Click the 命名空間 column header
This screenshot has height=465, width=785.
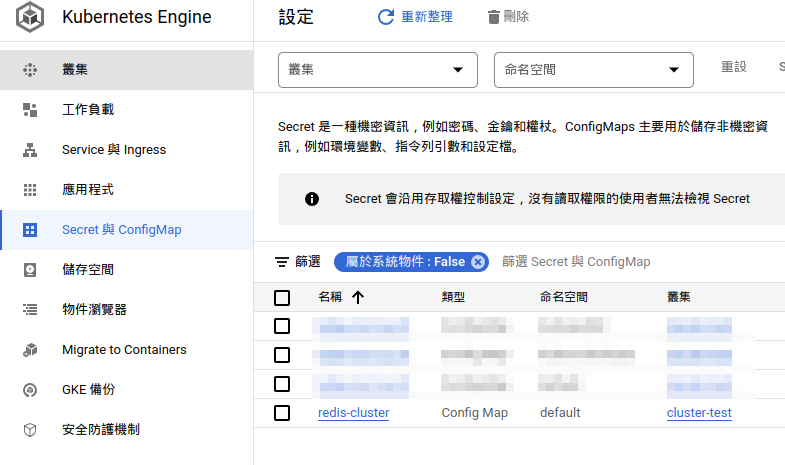point(564,297)
